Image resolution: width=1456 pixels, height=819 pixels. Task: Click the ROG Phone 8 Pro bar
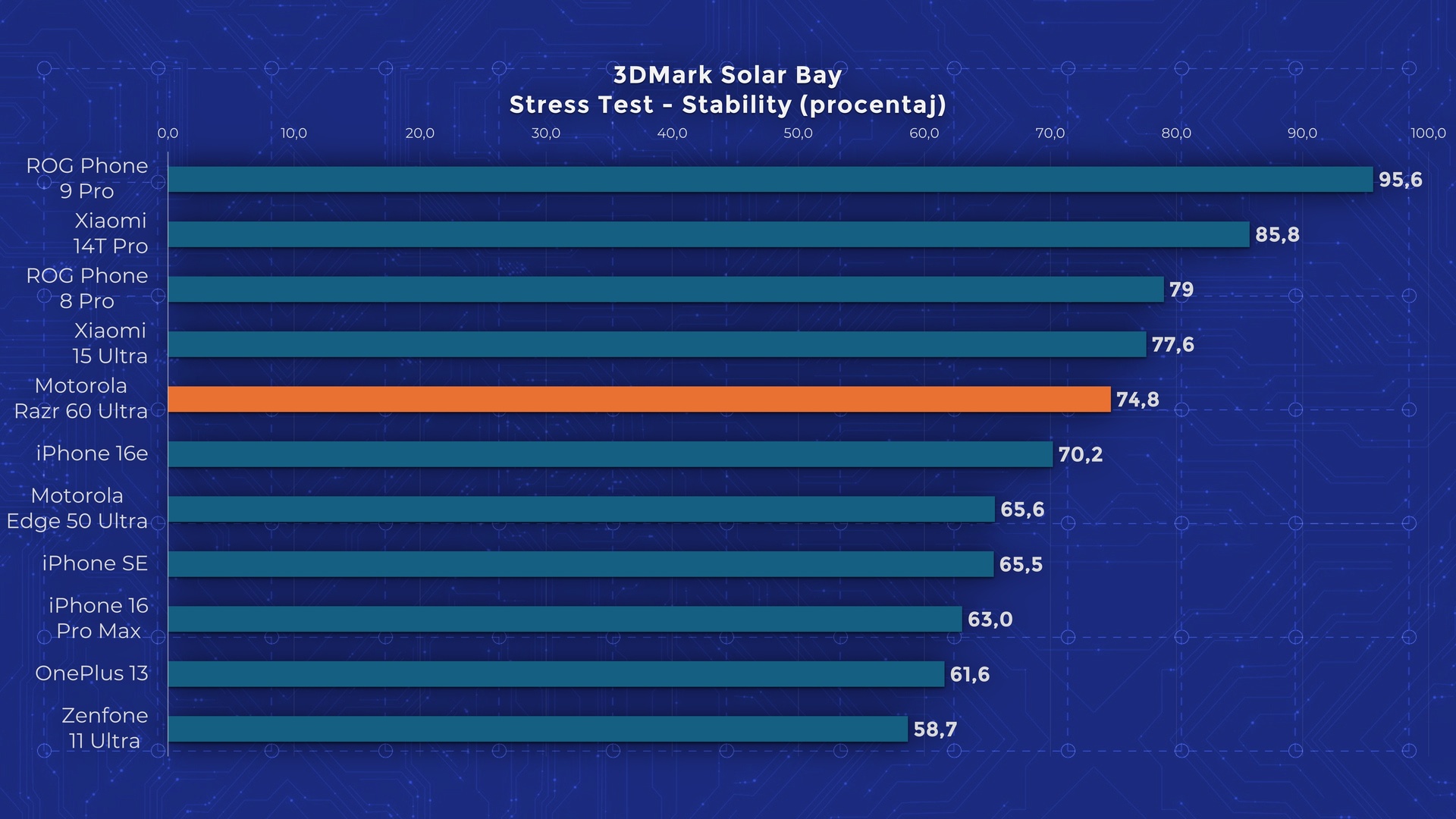tap(665, 289)
